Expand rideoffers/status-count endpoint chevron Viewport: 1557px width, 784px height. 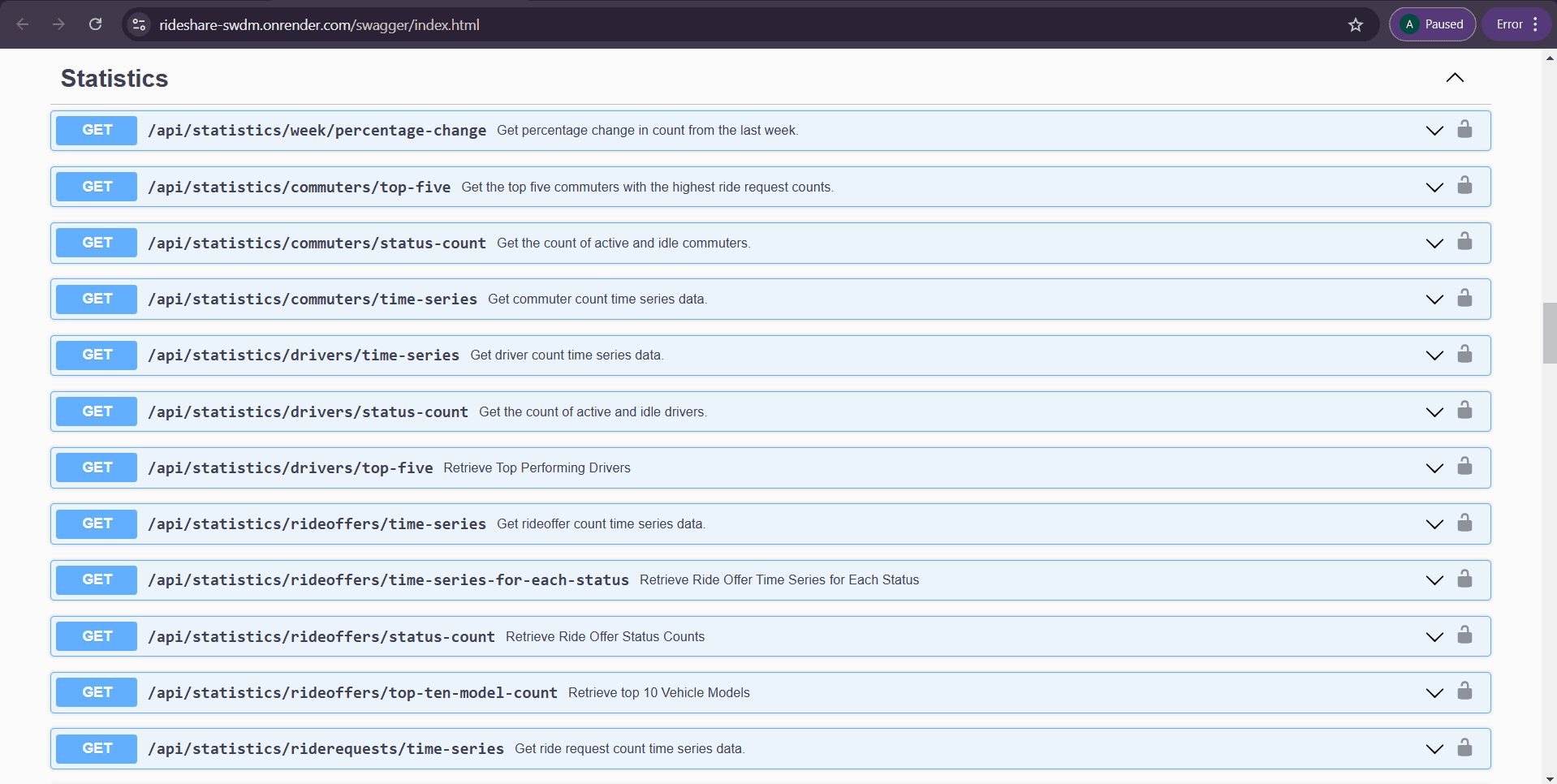1434,637
